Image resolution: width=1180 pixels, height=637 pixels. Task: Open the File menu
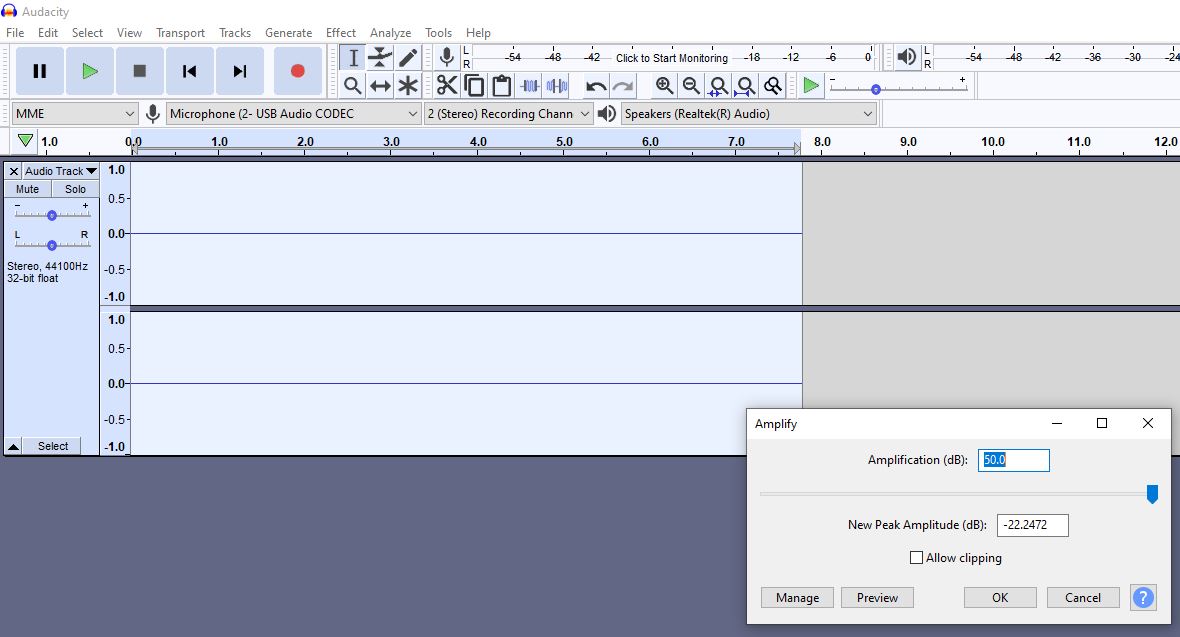pos(15,33)
